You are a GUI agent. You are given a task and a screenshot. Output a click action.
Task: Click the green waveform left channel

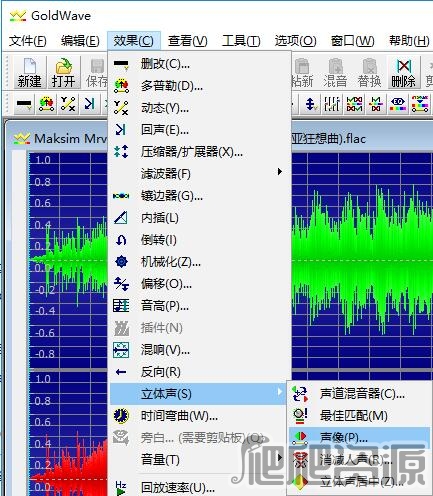click(362, 260)
